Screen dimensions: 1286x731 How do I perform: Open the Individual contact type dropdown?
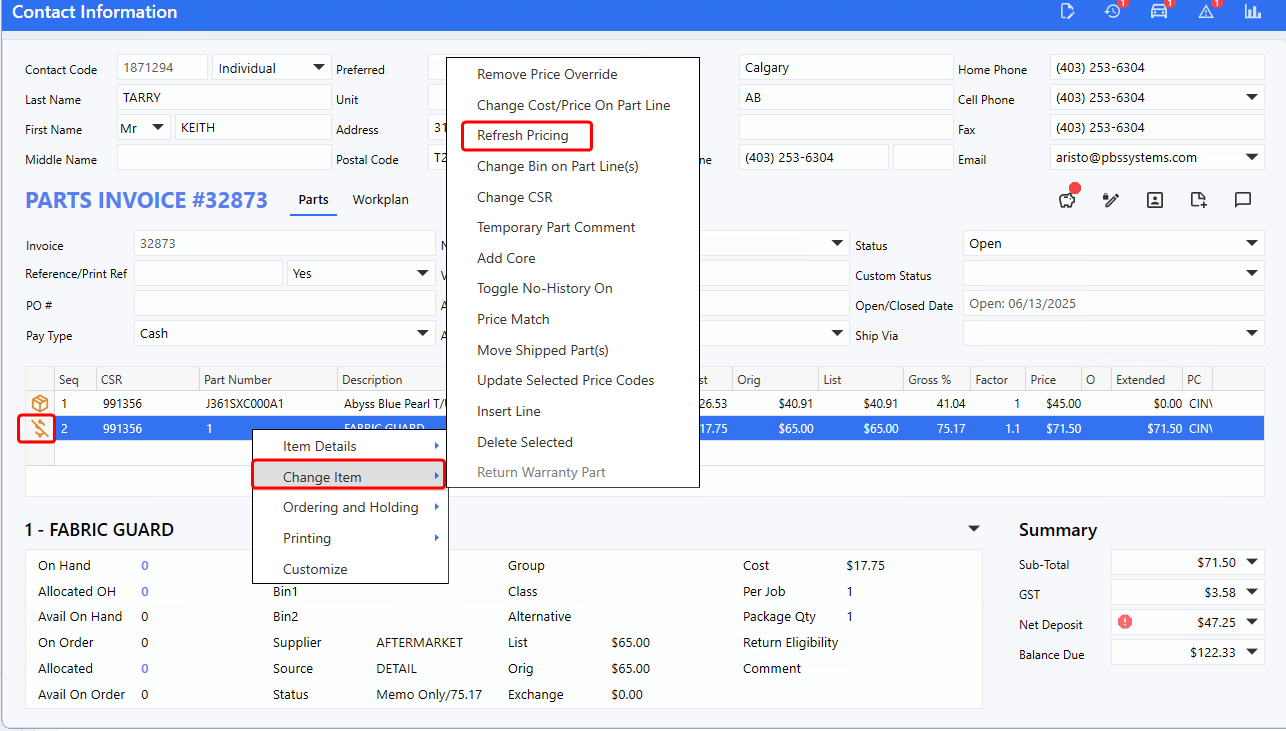click(318, 68)
